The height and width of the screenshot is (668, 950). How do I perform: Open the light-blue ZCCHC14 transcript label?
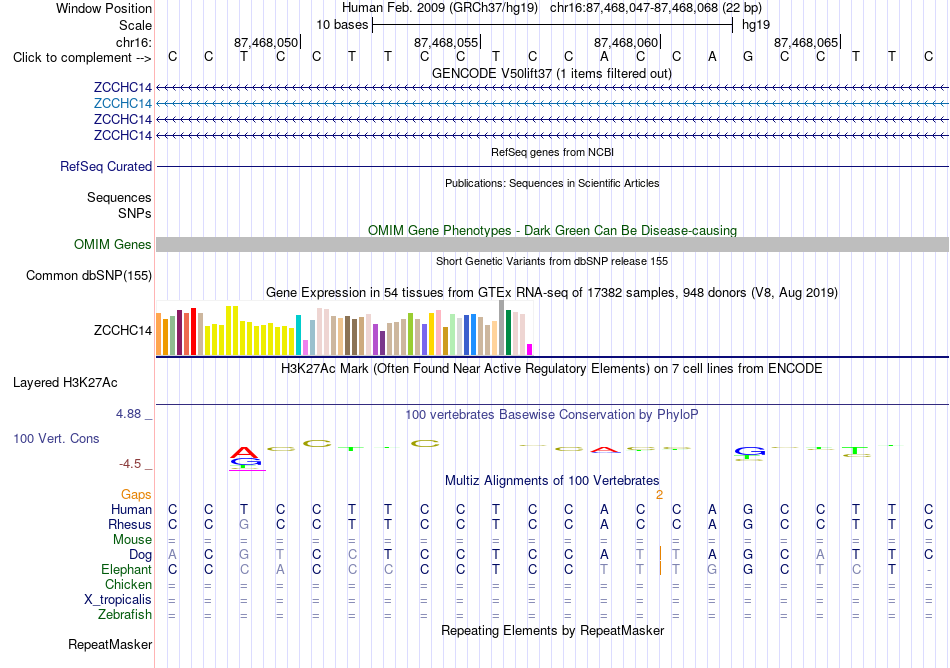pyautogui.click(x=122, y=104)
